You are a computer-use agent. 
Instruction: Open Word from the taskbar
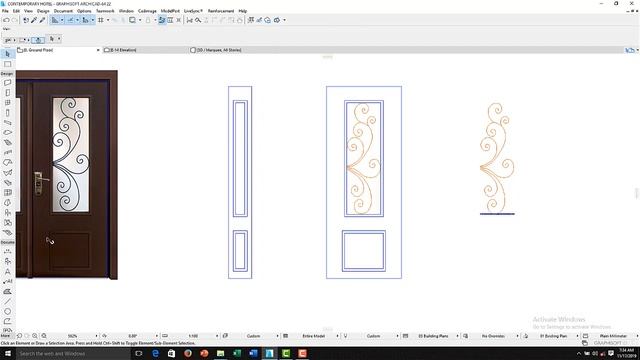coord(253,353)
